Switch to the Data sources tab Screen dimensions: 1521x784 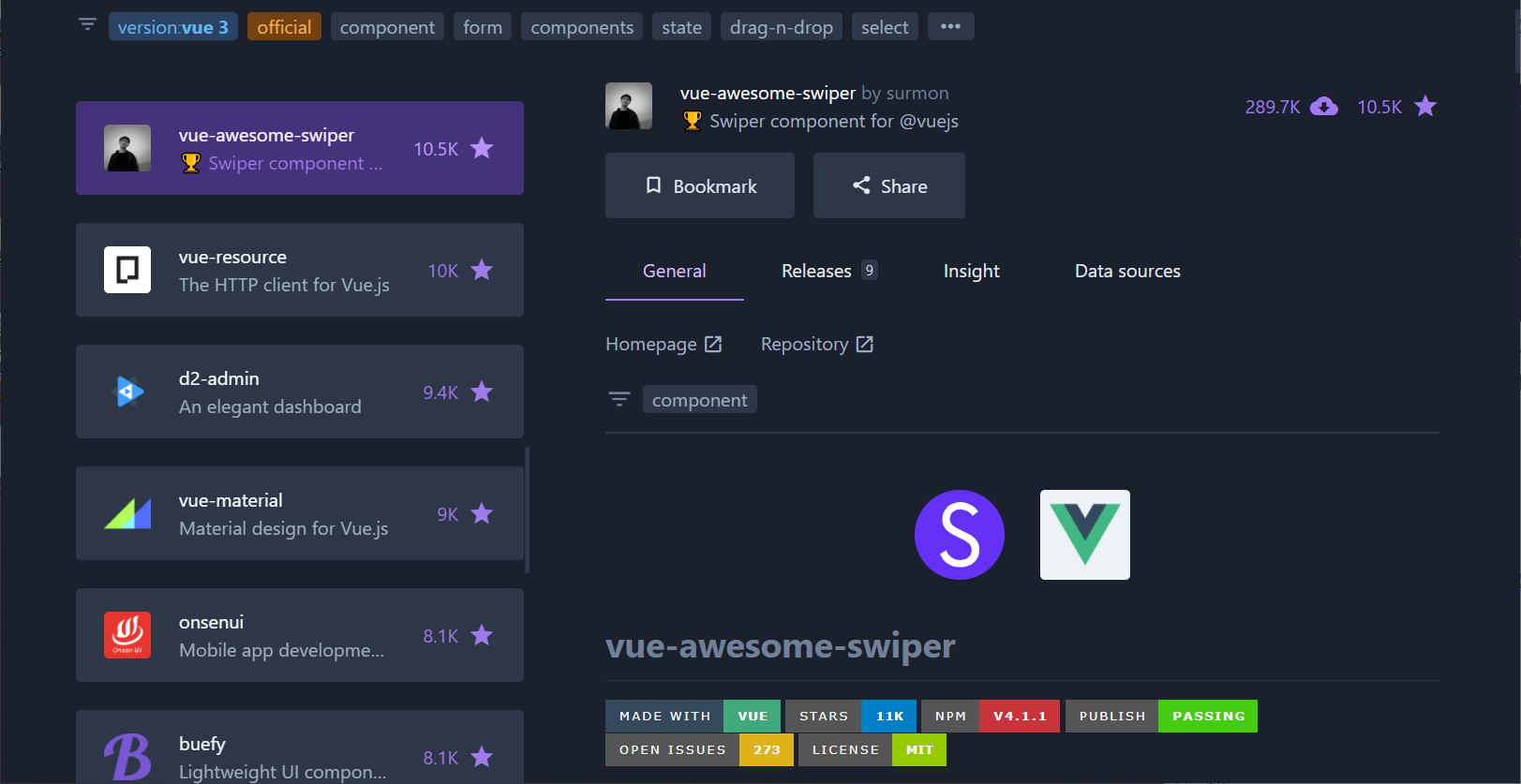click(x=1127, y=271)
